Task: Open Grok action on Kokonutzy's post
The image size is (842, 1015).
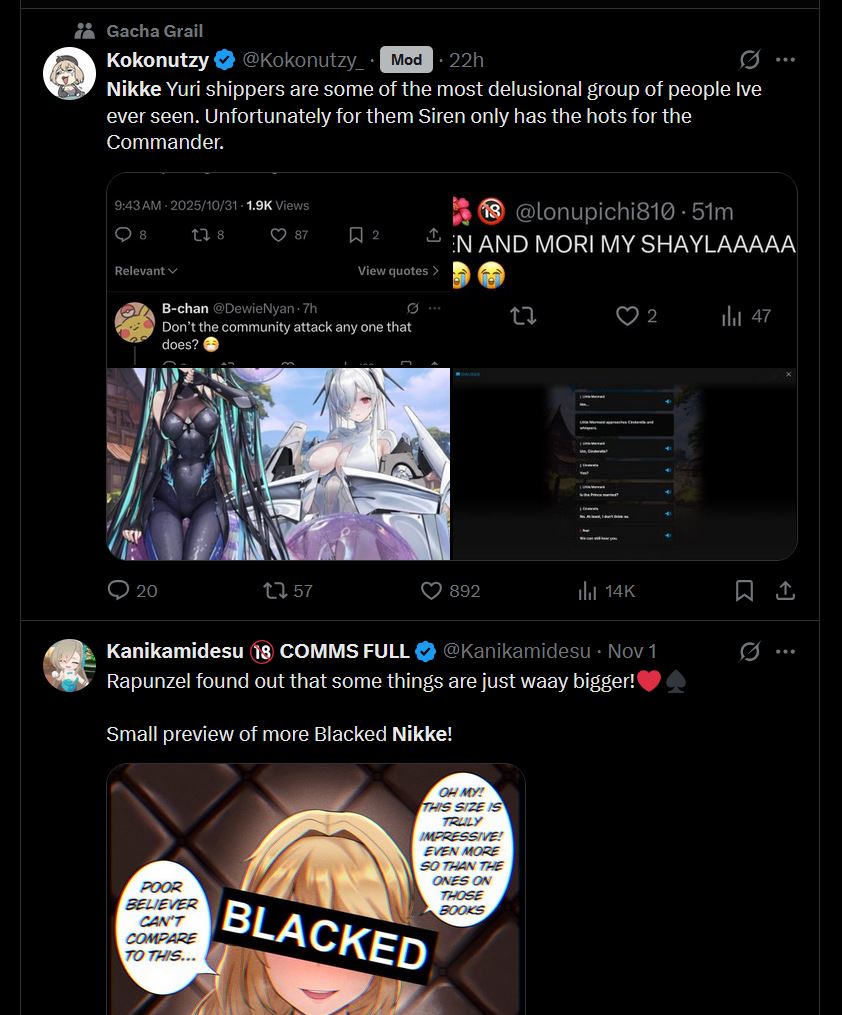Action: 749,60
